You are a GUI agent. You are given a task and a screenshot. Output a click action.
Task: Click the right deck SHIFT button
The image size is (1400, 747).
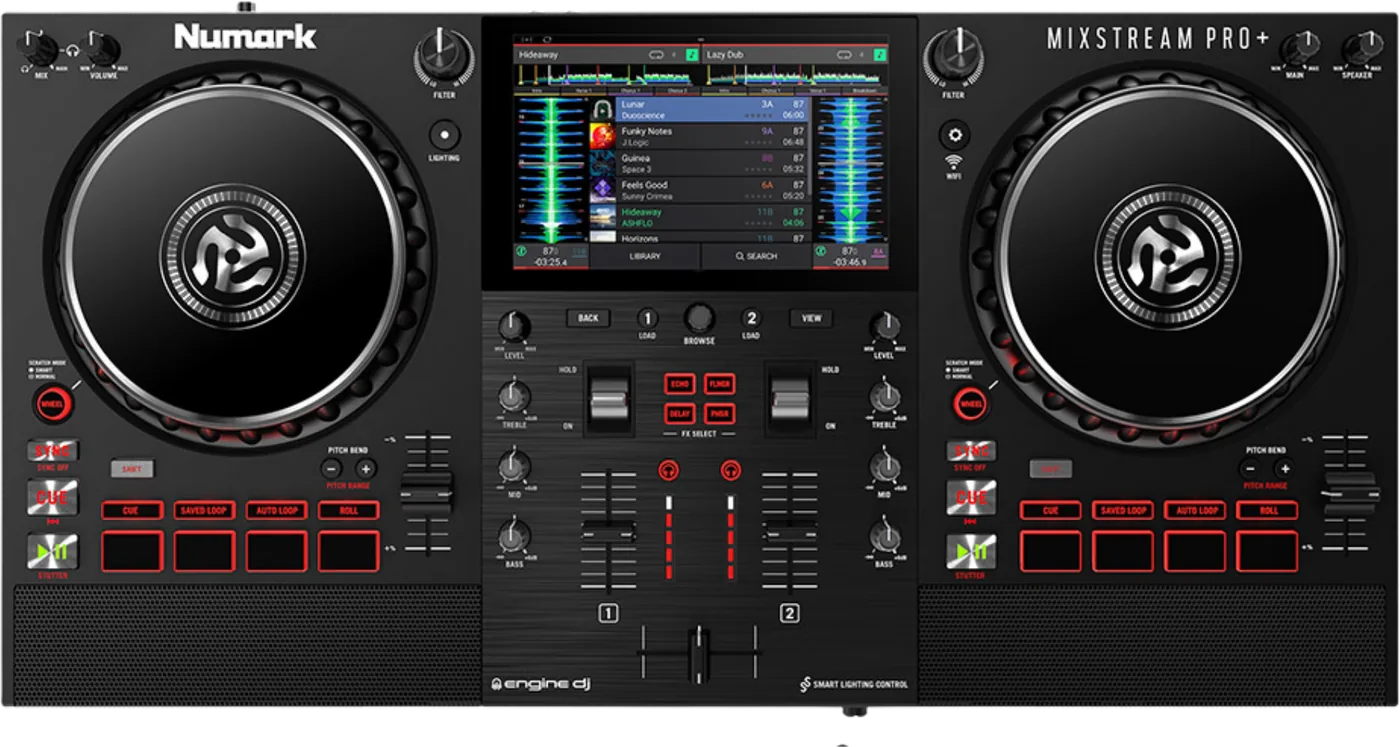[1050, 468]
